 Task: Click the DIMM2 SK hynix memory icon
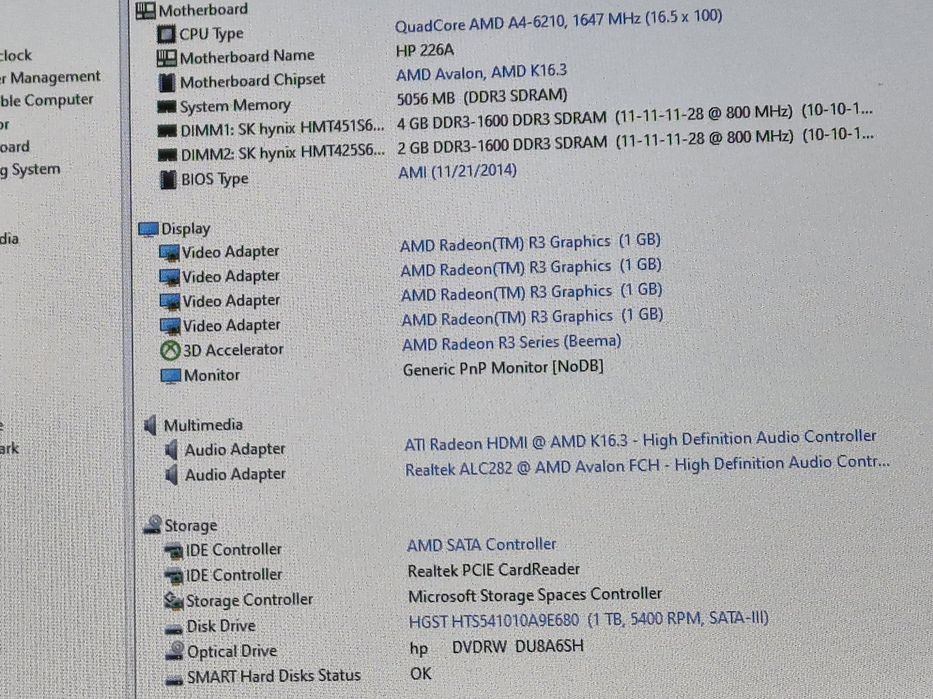point(167,155)
